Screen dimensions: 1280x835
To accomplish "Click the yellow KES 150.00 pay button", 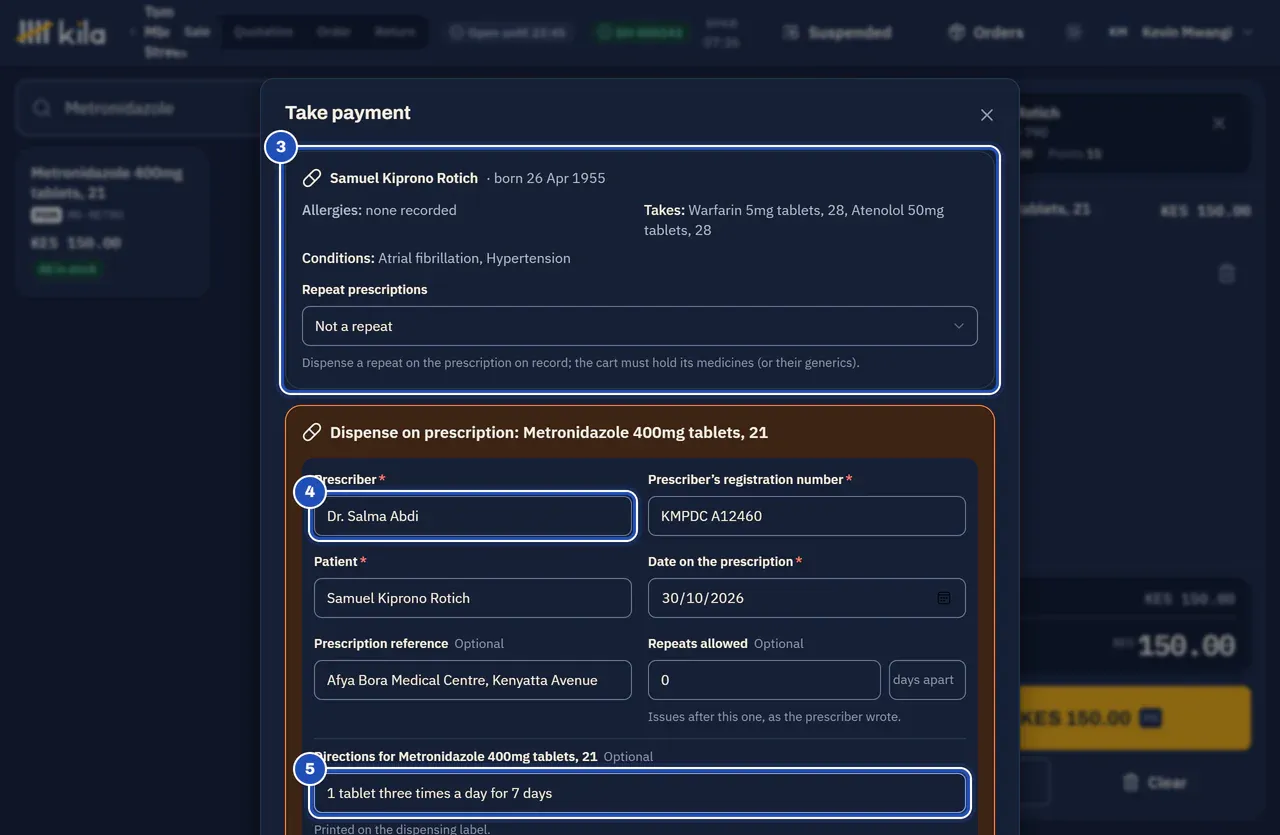I will coord(1135,718).
